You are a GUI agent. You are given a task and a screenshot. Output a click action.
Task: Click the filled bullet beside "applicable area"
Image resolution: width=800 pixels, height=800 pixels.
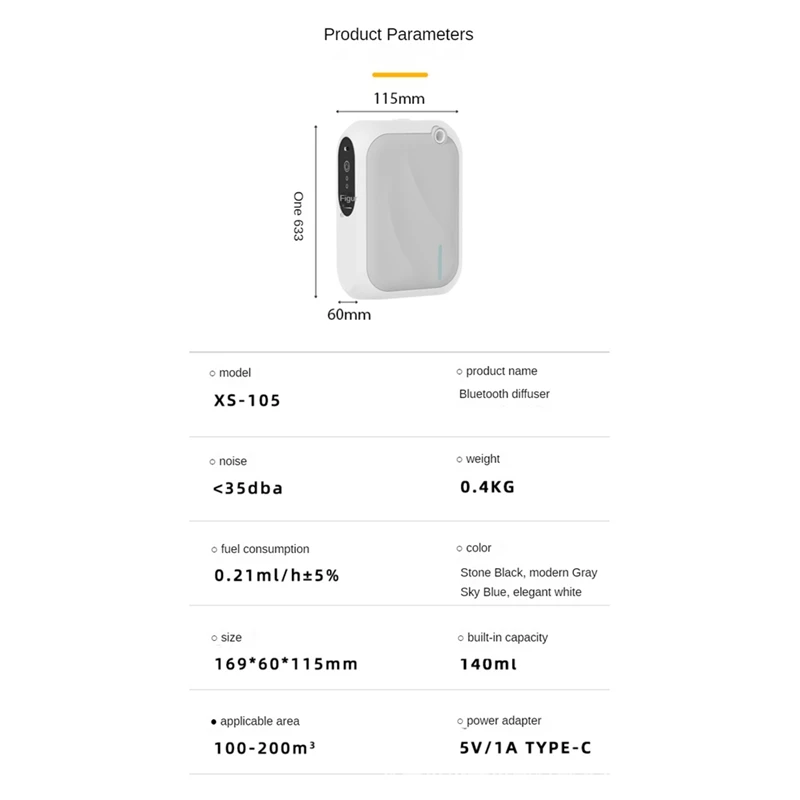(213, 722)
